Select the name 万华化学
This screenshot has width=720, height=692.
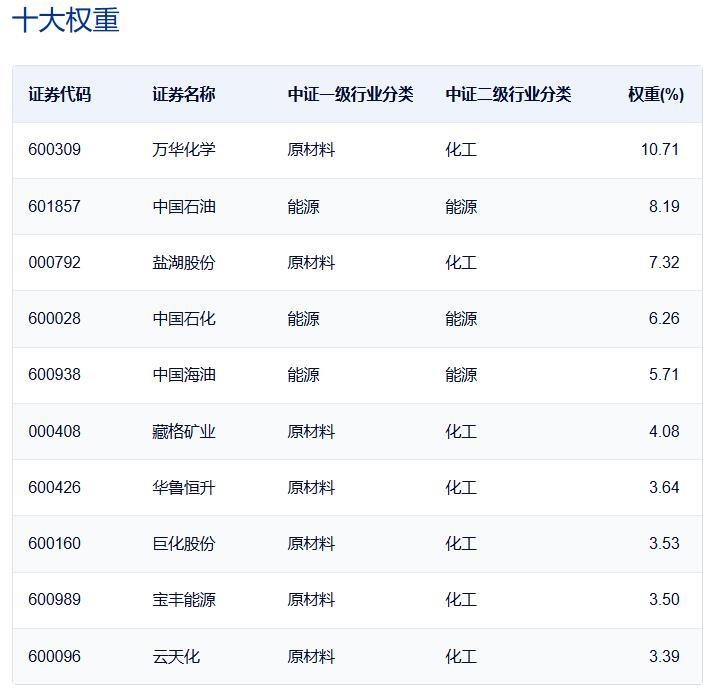point(184,149)
